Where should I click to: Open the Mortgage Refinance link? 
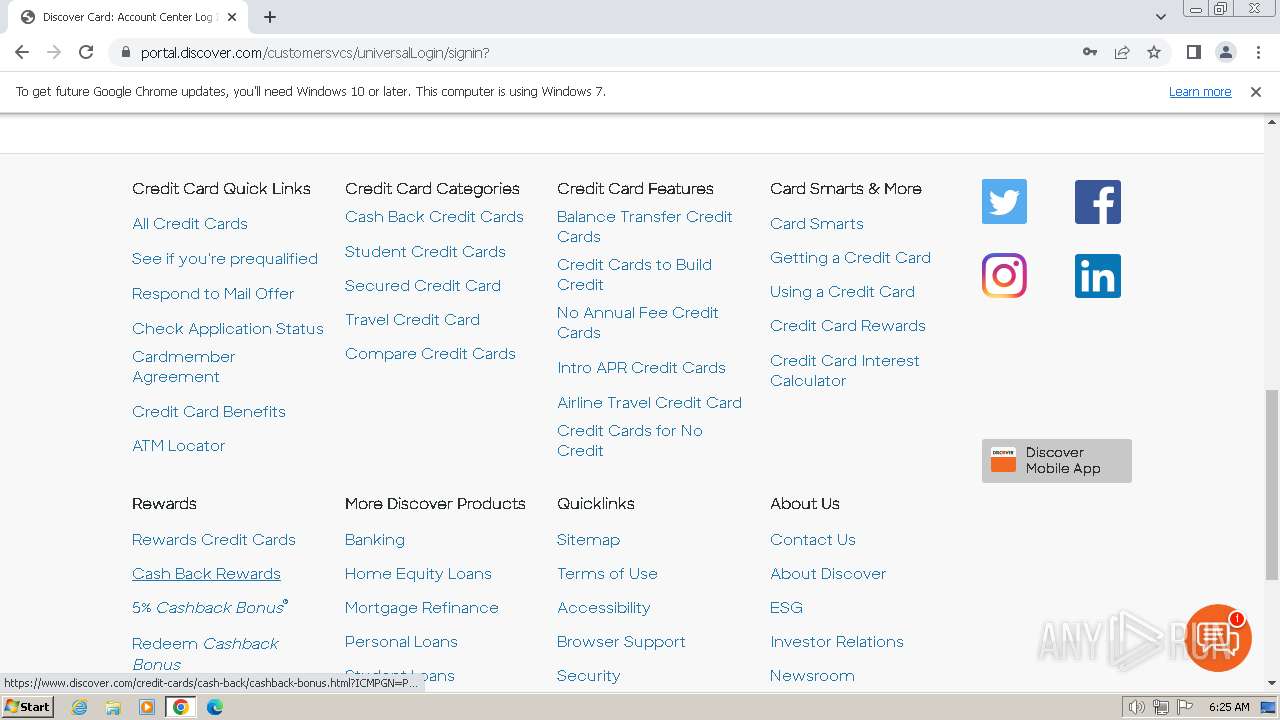click(x=422, y=608)
